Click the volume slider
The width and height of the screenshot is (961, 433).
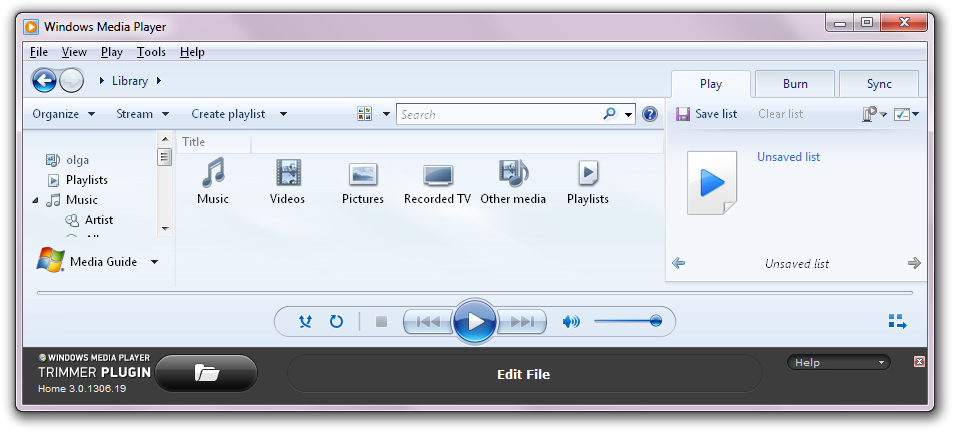[628, 321]
